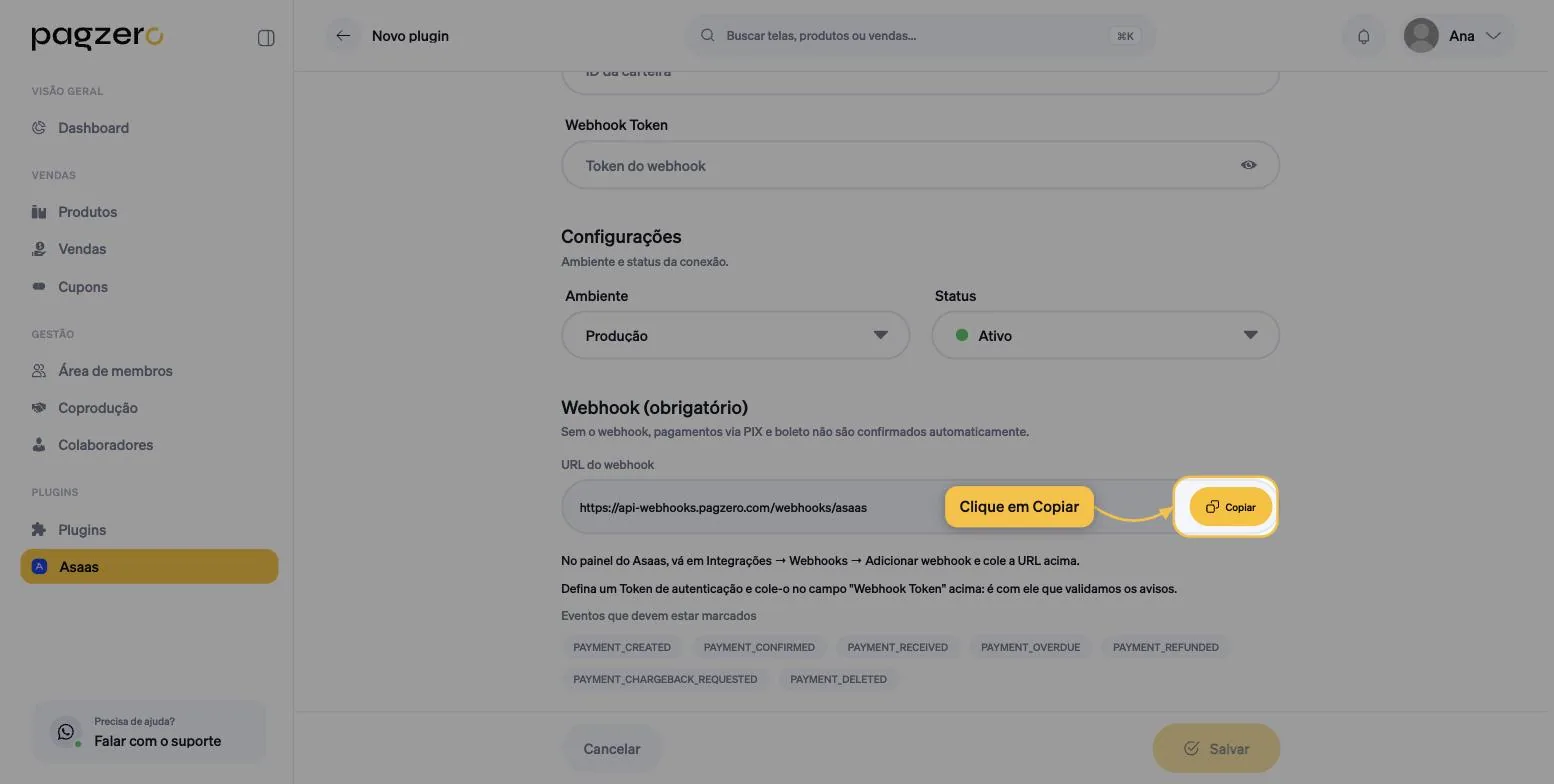
Task: Select the Asaas plugin item
Action: (x=149, y=567)
